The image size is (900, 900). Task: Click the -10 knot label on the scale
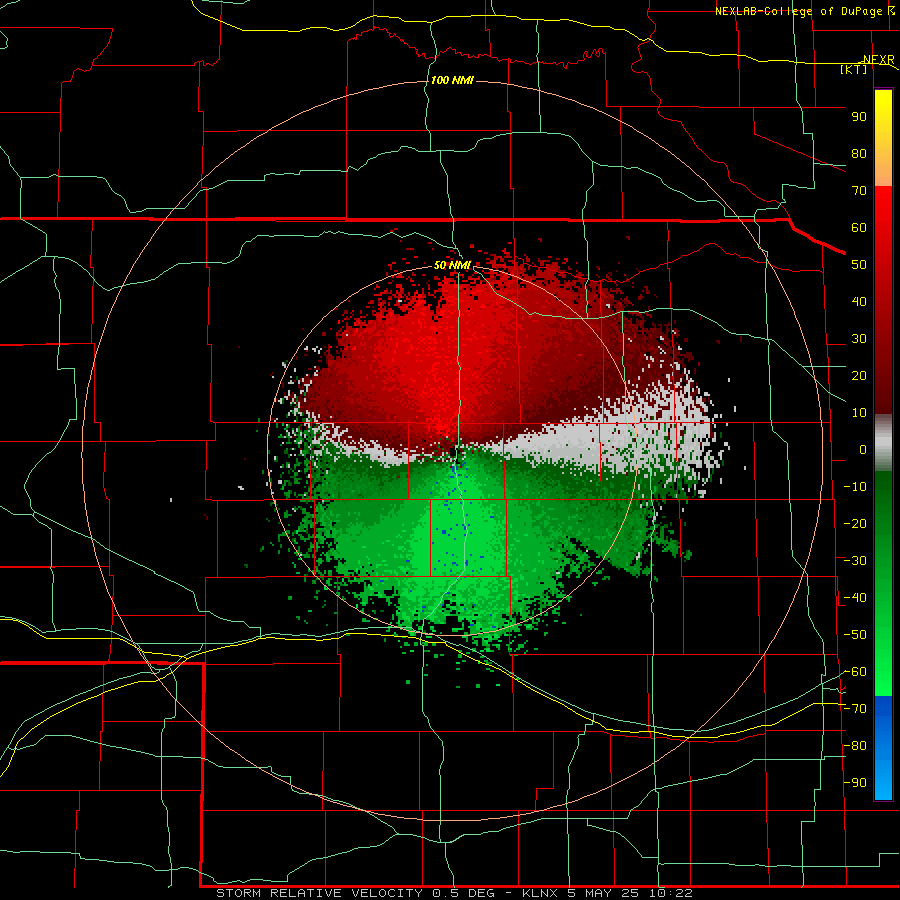(x=855, y=487)
